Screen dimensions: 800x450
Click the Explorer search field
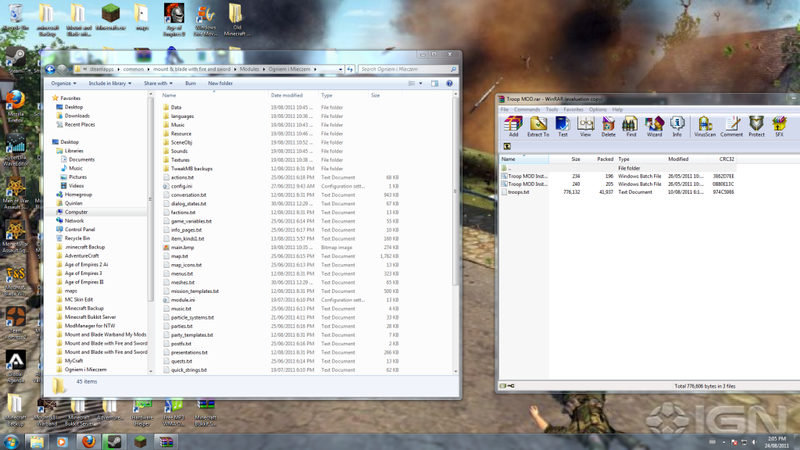point(405,70)
